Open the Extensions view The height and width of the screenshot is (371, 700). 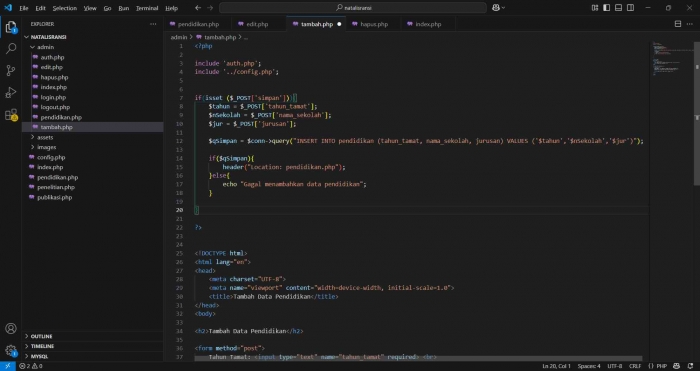(11, 115)
